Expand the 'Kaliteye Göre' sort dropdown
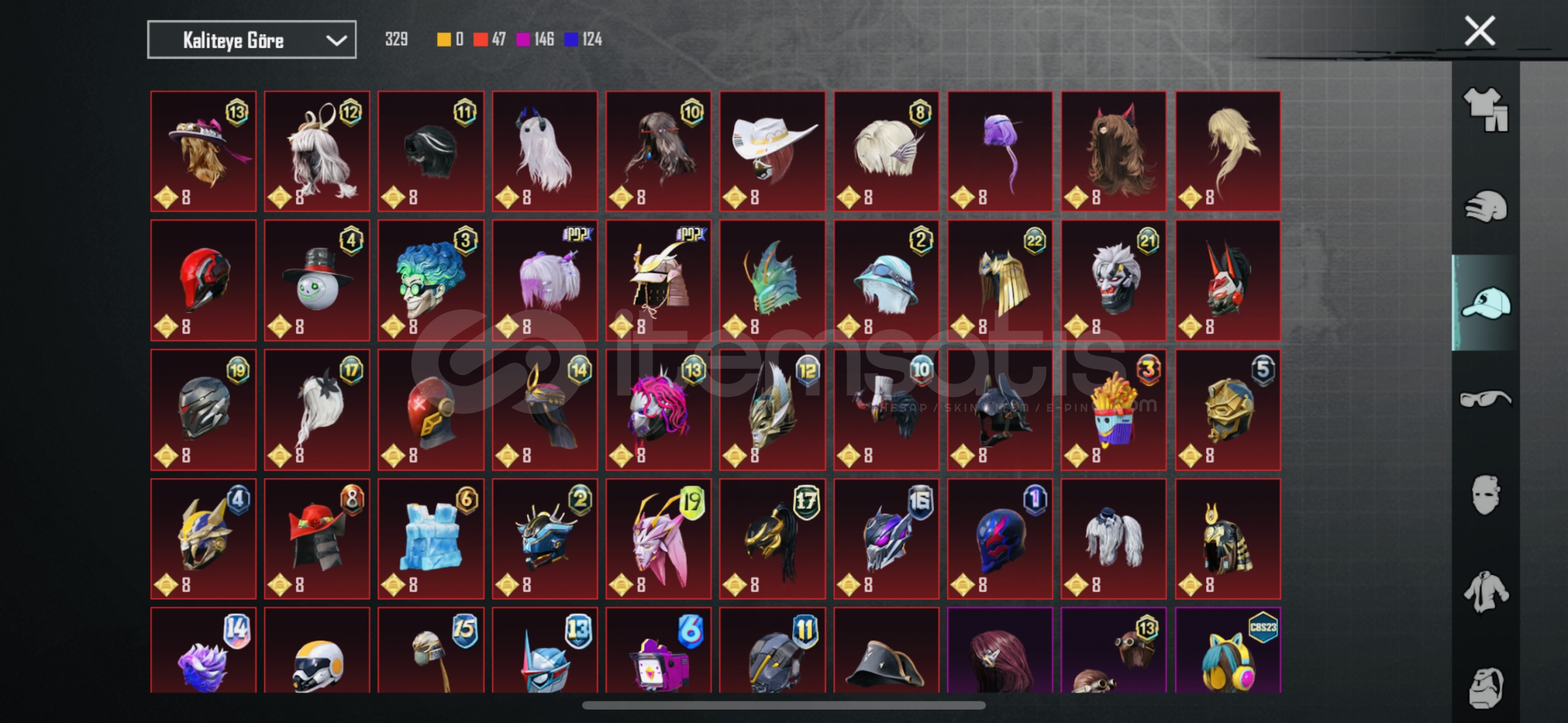 coord(252,40)
